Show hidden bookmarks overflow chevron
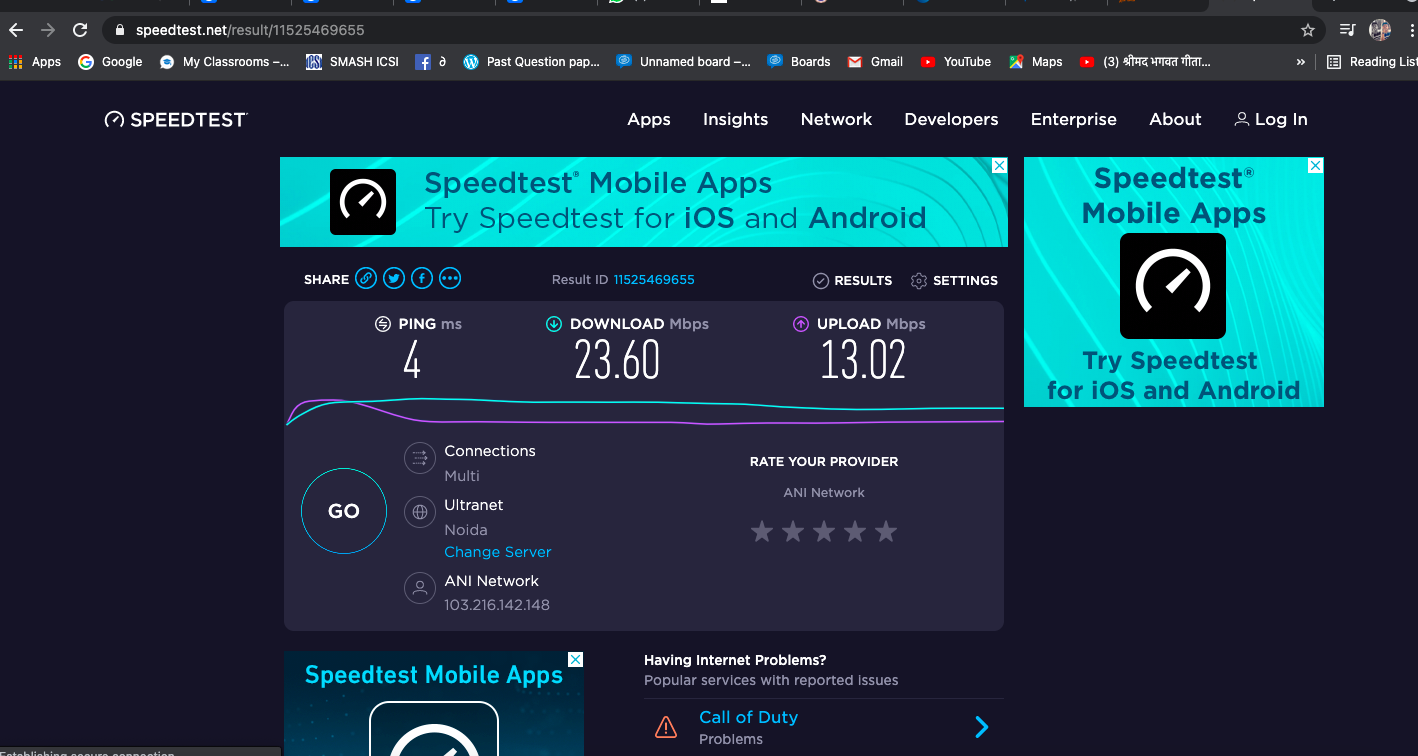 pos(1300,62)
